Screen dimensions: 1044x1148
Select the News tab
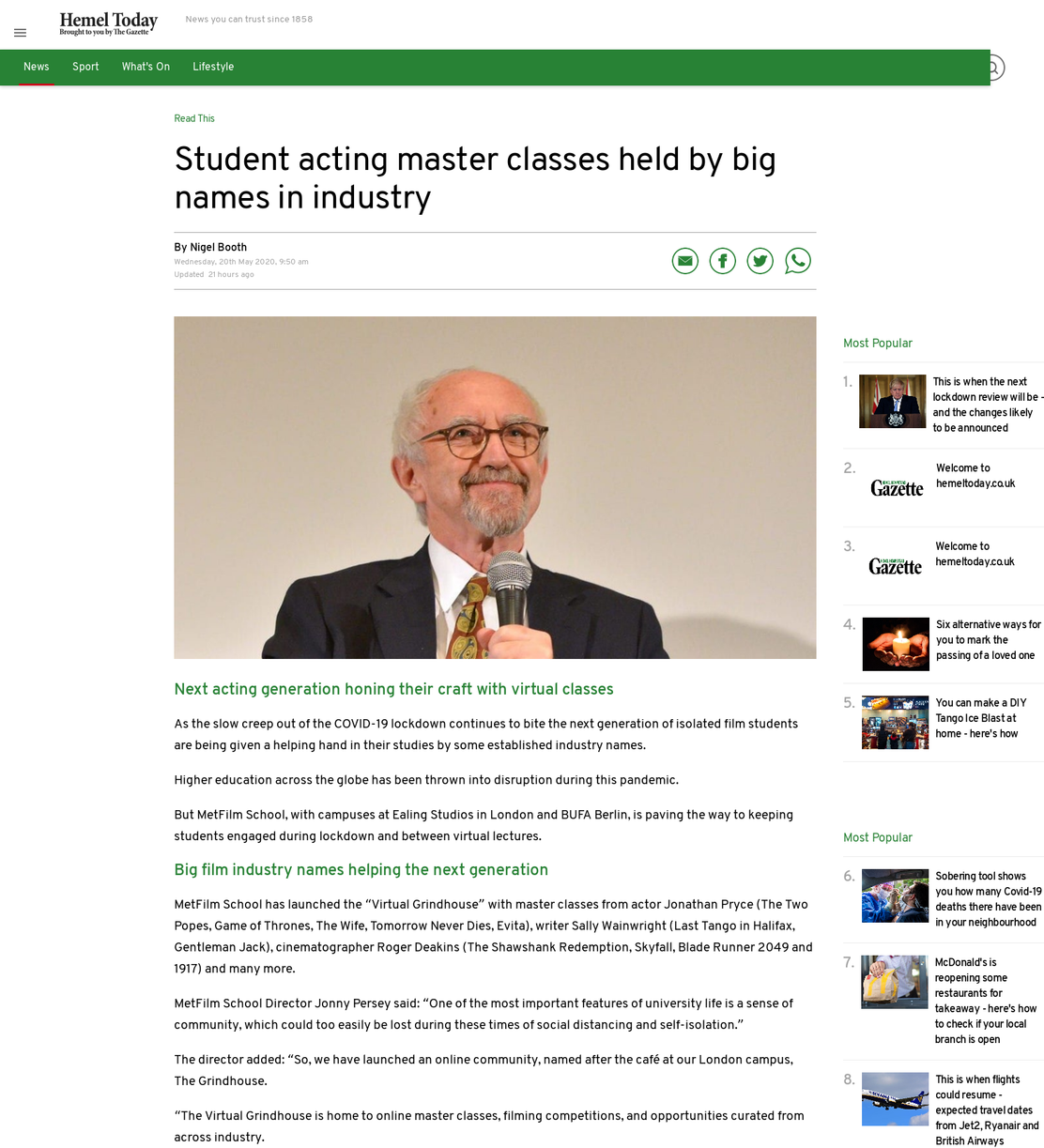pos(37,67)
